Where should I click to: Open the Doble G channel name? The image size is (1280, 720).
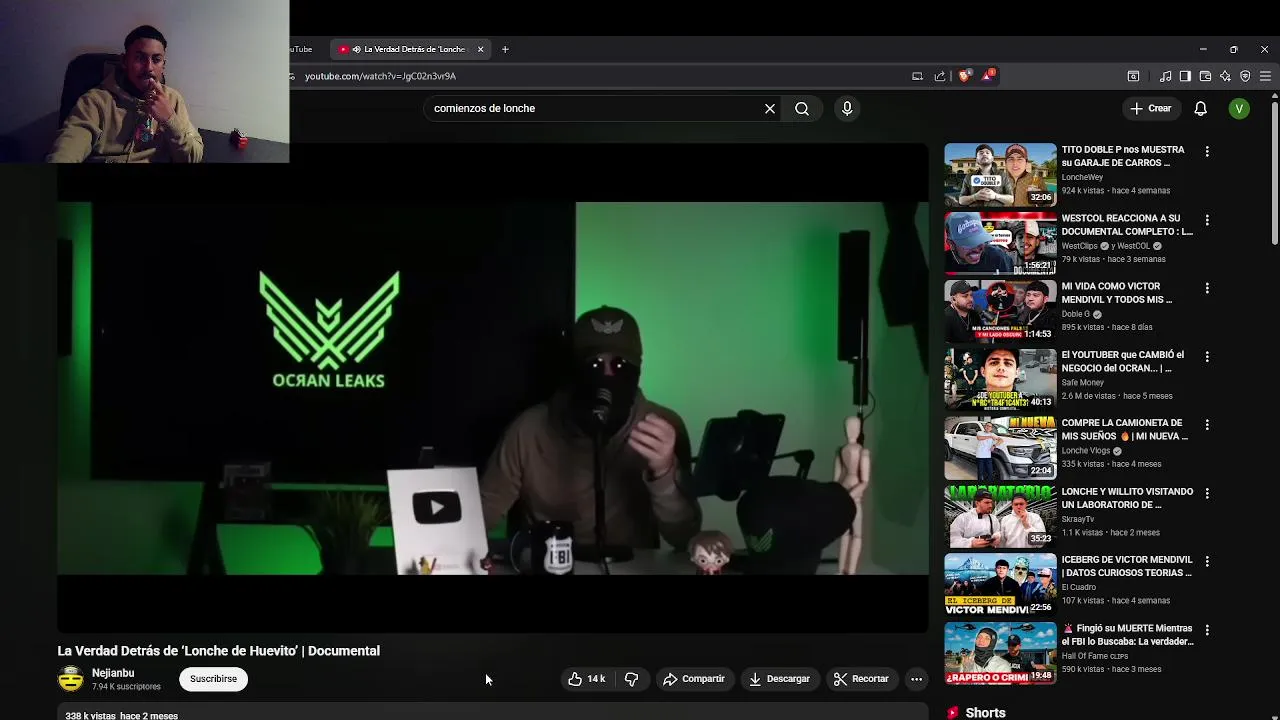1075,314
